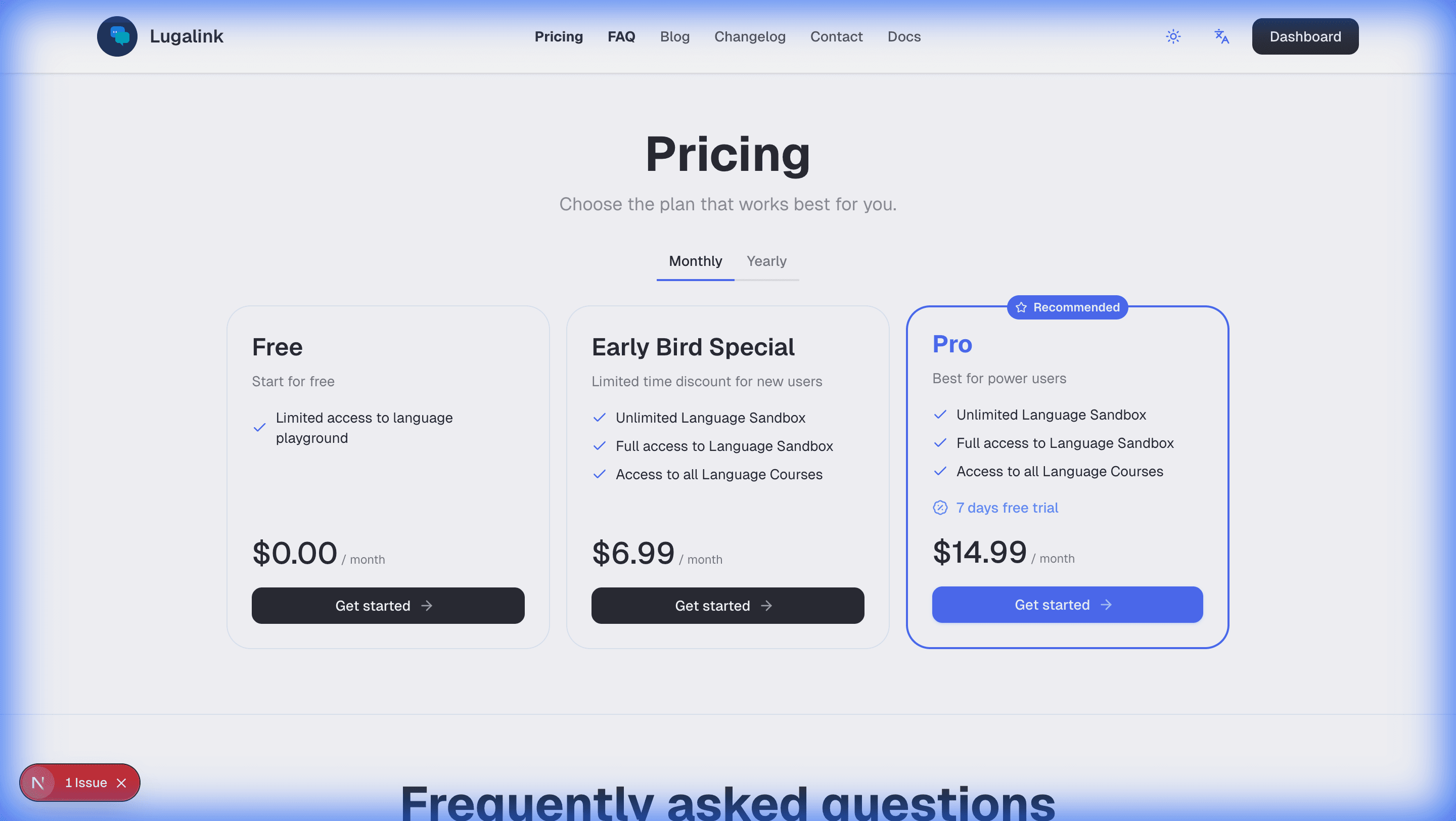Click the checkmark beside Unlimited Language Sandbox
This screenshot has width=1456, height=821.
[x=600, y=417]
